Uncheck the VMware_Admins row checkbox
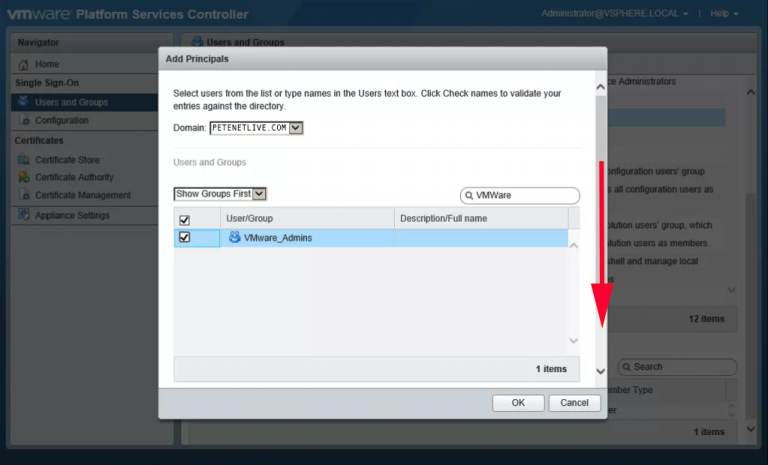Screen dimensions: 768x465 point(184,237)
